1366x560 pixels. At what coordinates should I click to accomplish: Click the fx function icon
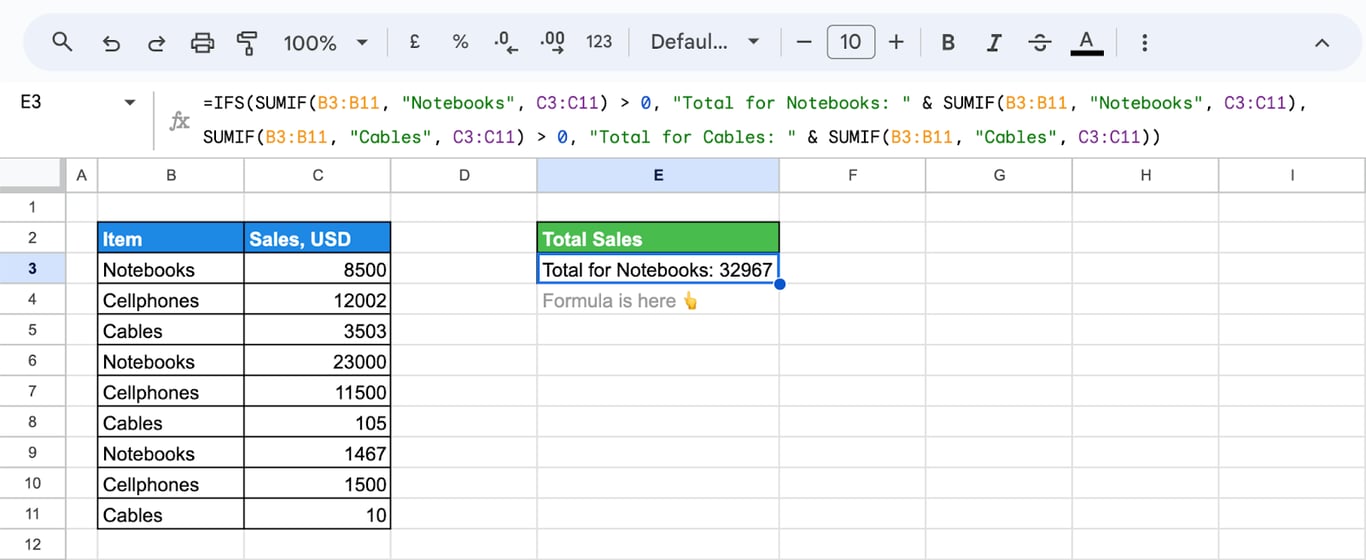click(x=179, y=121)
